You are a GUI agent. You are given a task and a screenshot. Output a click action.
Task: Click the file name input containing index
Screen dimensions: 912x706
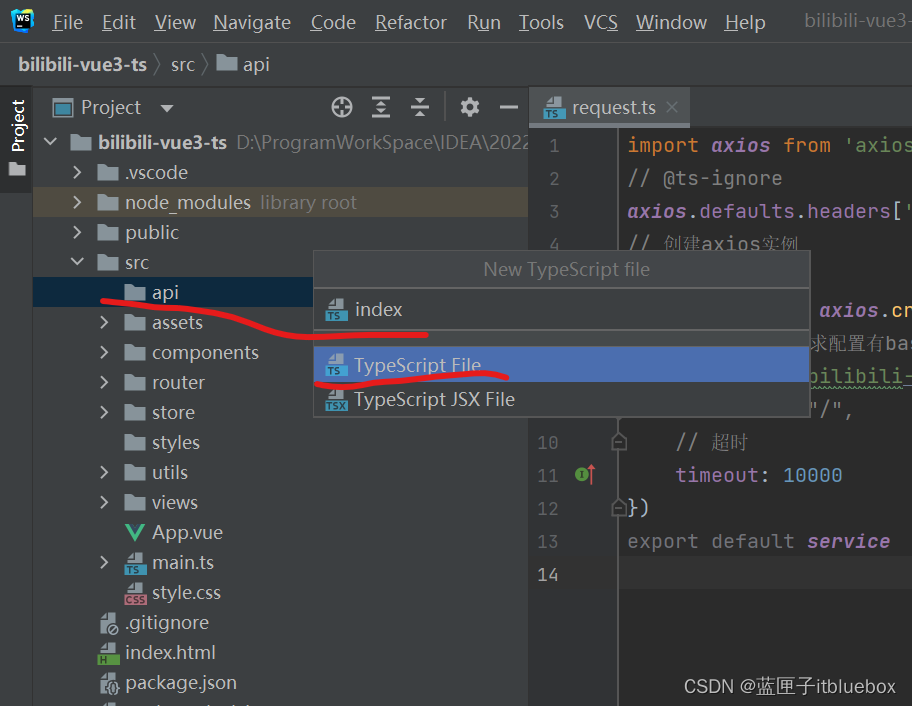(561, 309)
